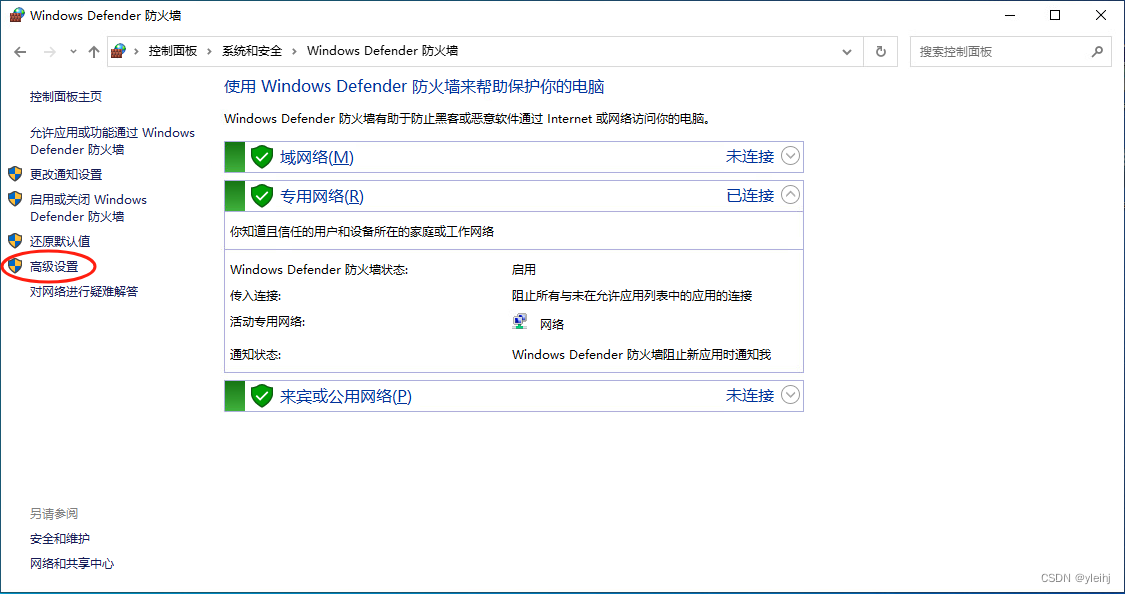Open 启用或关闭 Windows Defender 防火墙
This screenshot has height=594, width=1125.
(88, 208)
